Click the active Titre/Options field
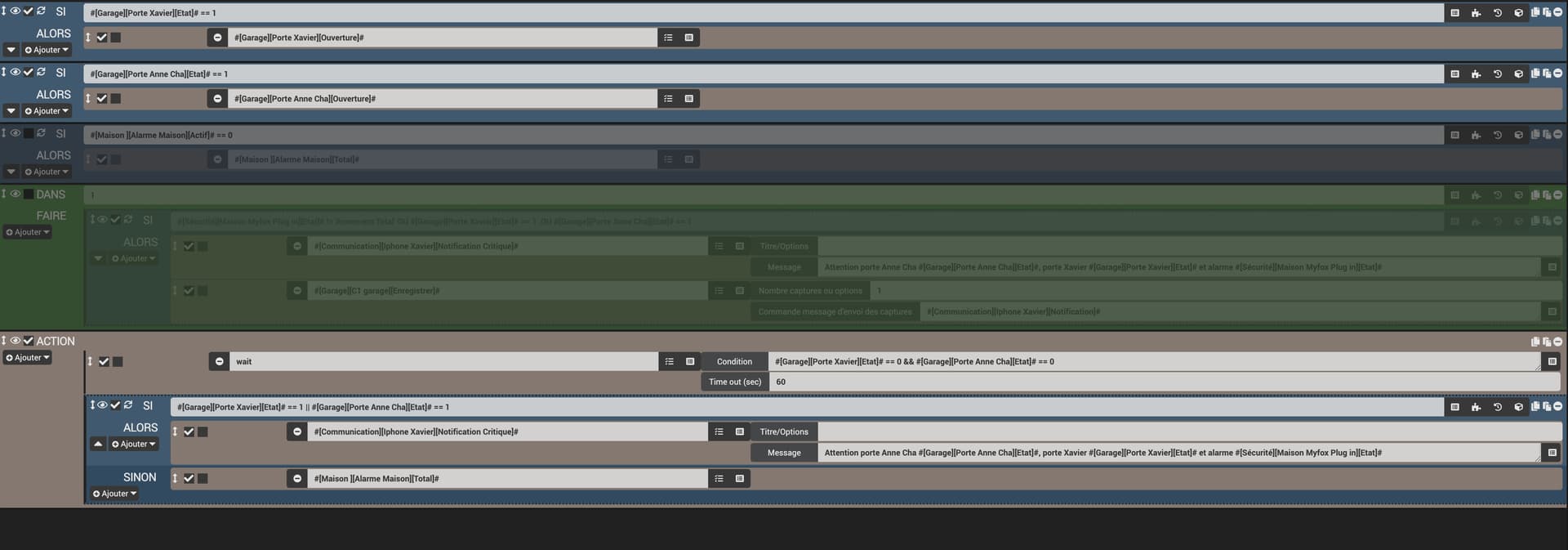 1190,432
